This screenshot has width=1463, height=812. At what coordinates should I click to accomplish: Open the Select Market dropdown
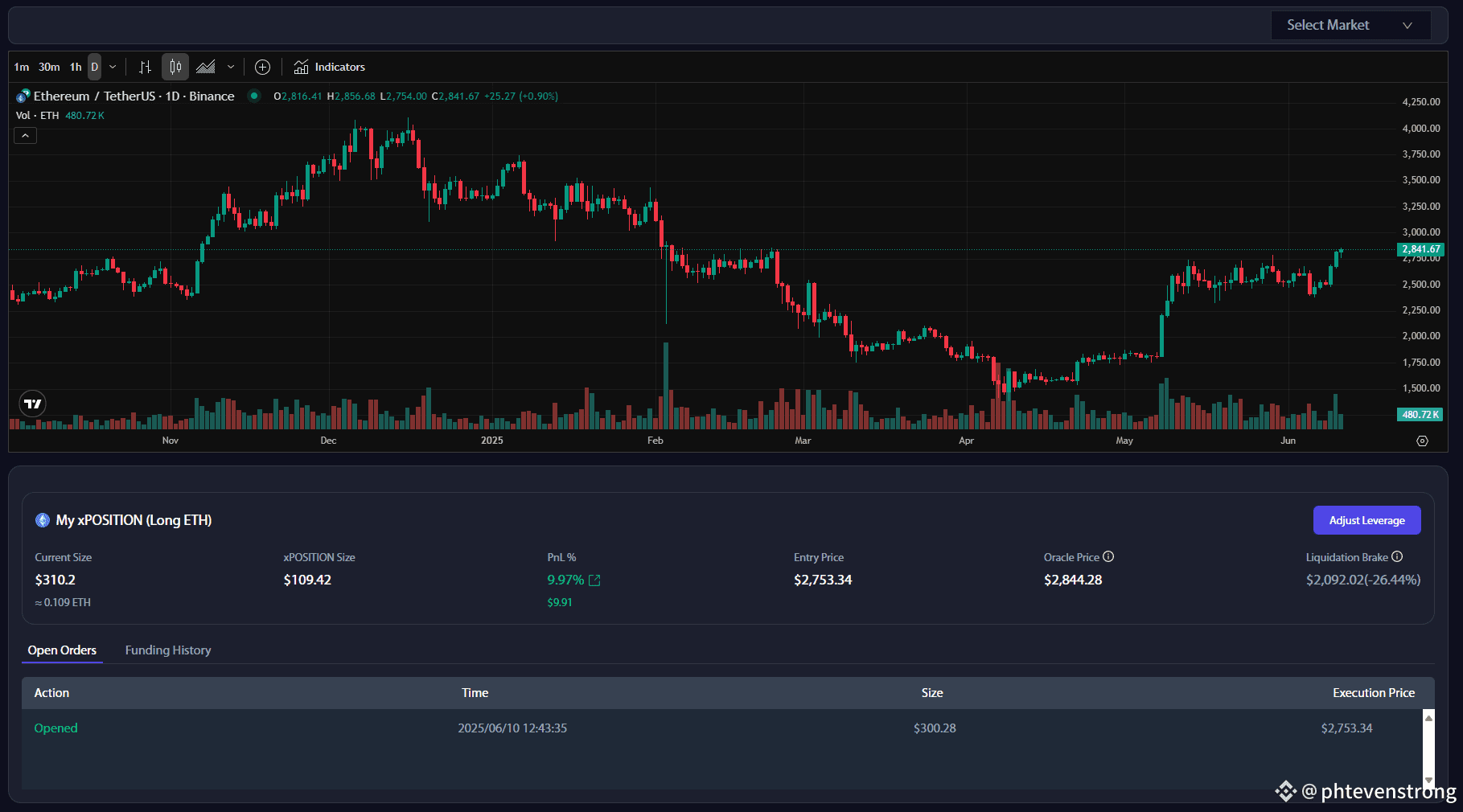(1350, 25)
